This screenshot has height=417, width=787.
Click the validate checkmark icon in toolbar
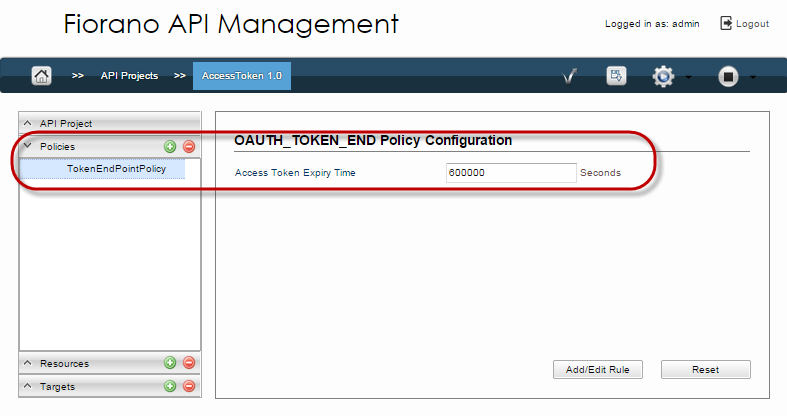[569, 76]
